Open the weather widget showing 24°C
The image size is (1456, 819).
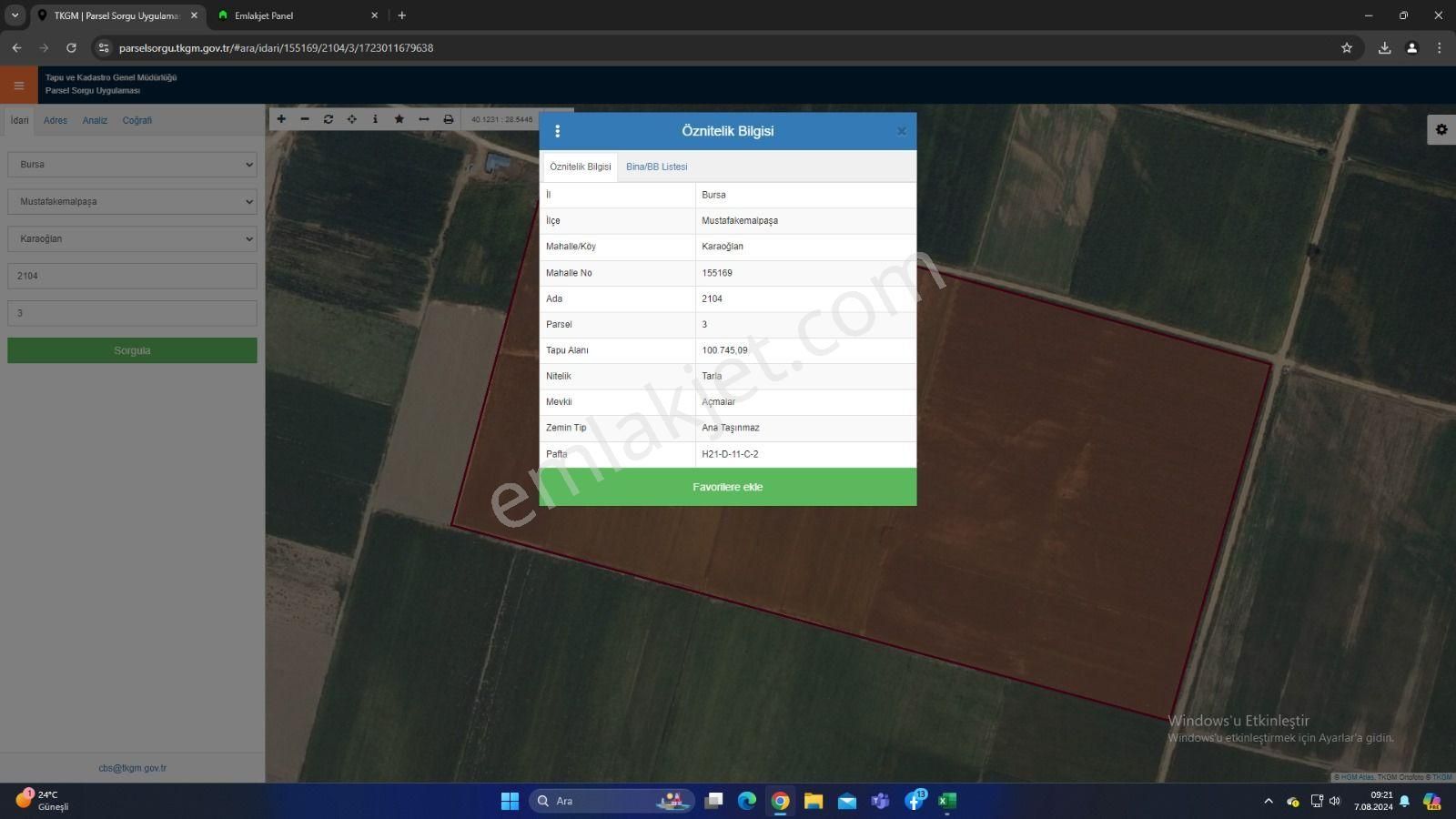click(44, 801)
